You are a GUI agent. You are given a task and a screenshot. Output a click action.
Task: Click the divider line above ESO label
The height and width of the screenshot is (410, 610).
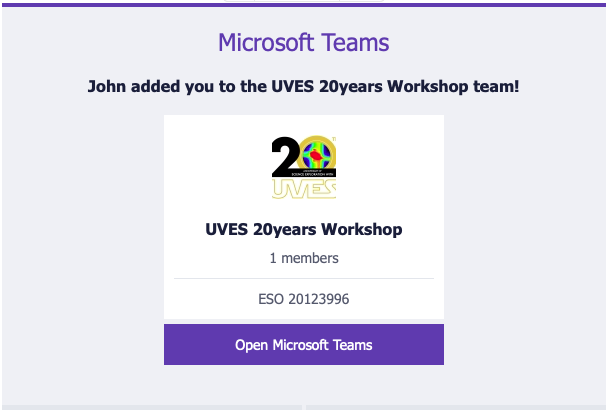(304, 279)
